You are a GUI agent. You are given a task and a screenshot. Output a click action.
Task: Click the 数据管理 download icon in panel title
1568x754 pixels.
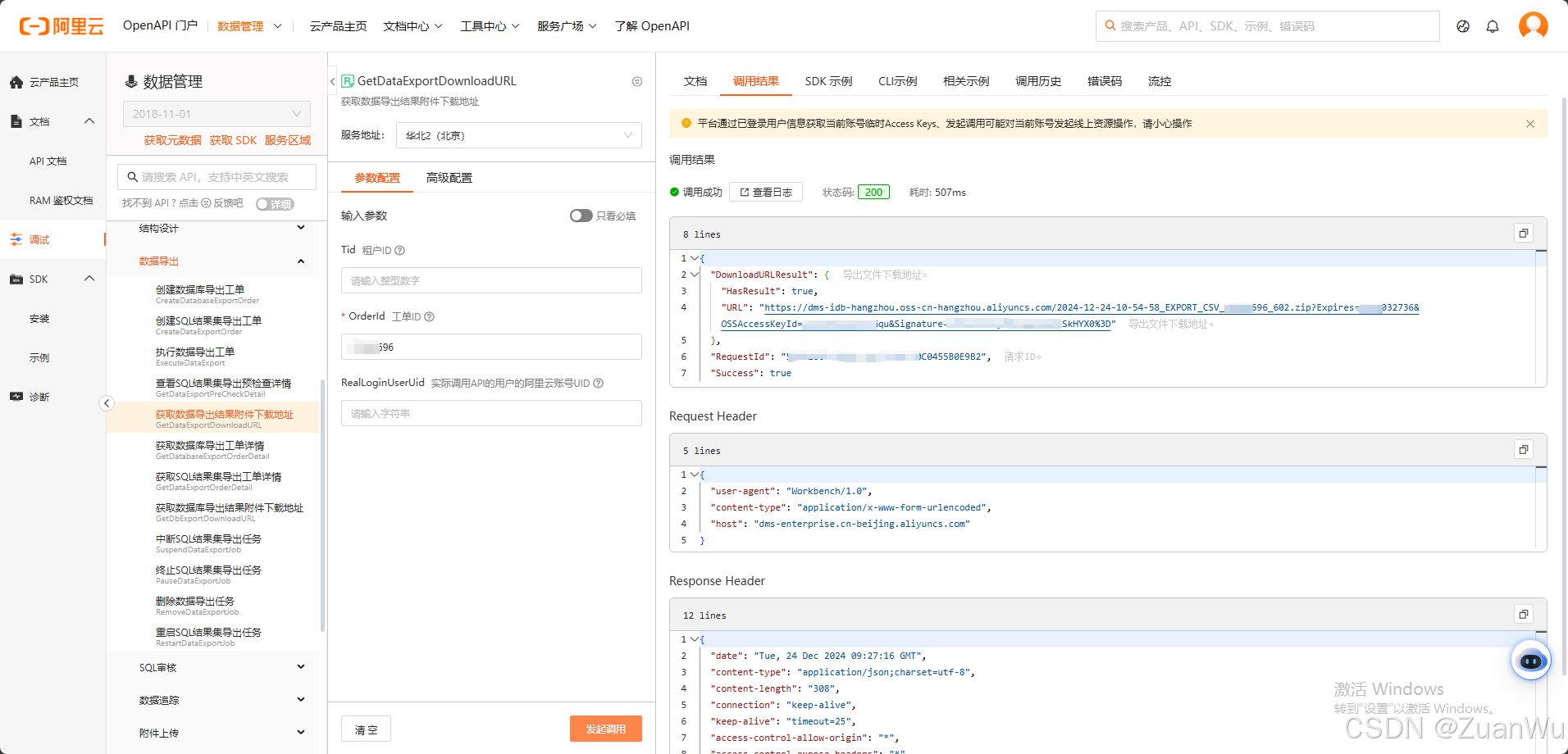(130, 82)
